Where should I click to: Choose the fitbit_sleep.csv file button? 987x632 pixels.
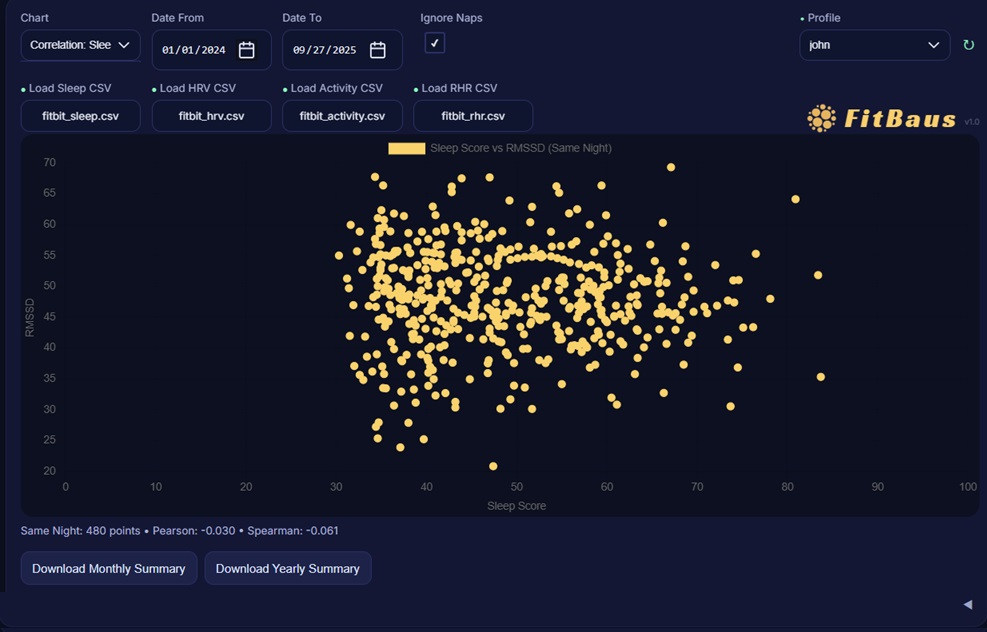[x=81, y=116]
